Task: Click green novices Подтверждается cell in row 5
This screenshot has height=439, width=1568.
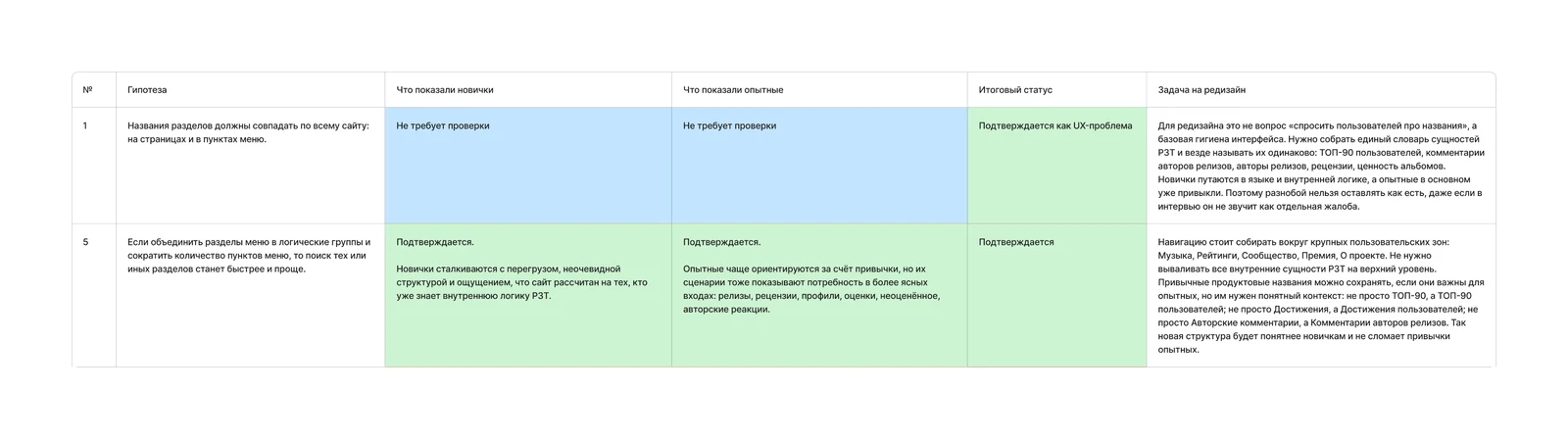Action: point(528,296)
